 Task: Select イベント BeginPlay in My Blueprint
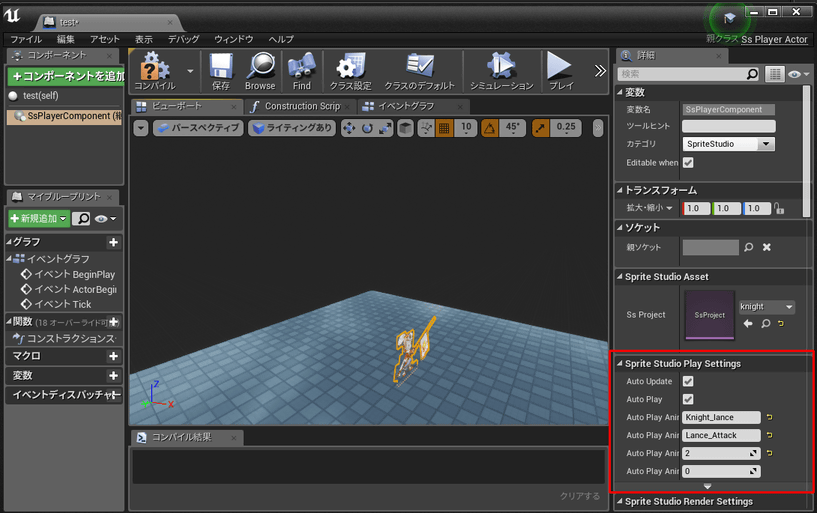(68, 274)
